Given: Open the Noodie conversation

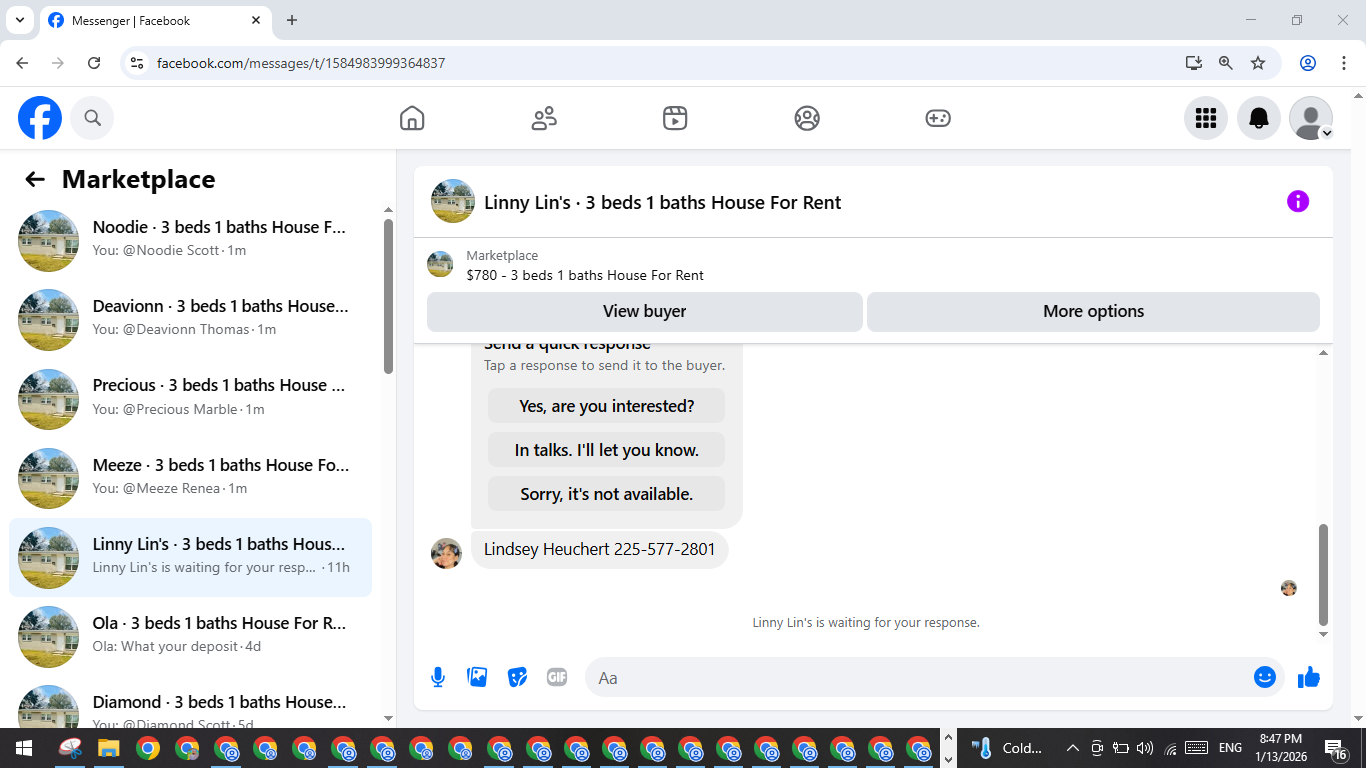Looking at the screenshot, I should pyautogui.click(x=190, y=240).
